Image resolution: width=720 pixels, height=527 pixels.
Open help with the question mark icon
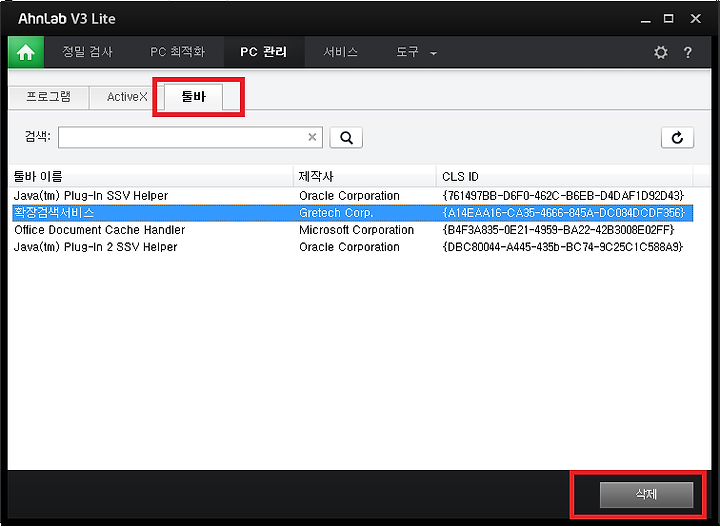tap(687, 52)
